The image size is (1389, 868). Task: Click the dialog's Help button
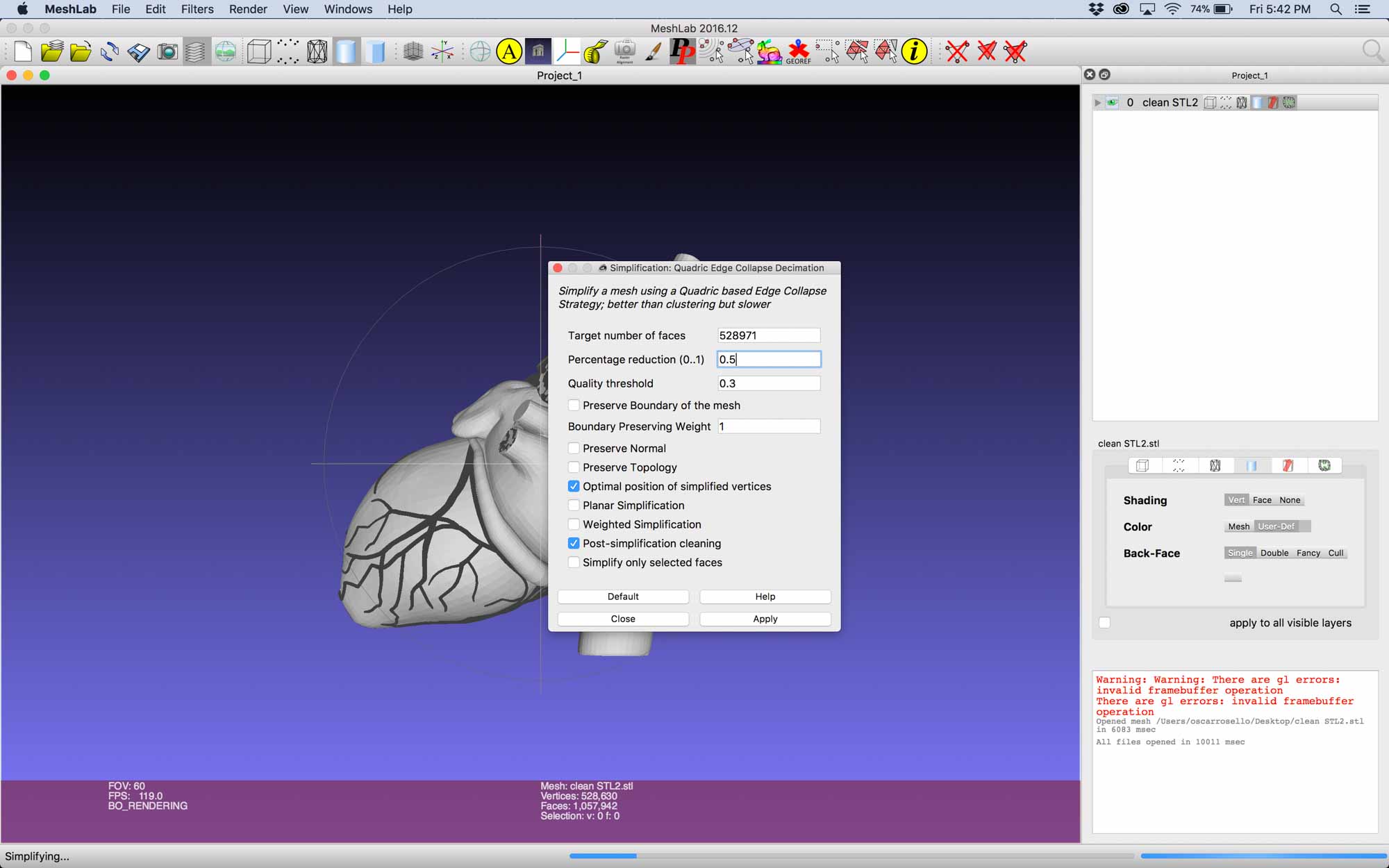click(765, 596)
